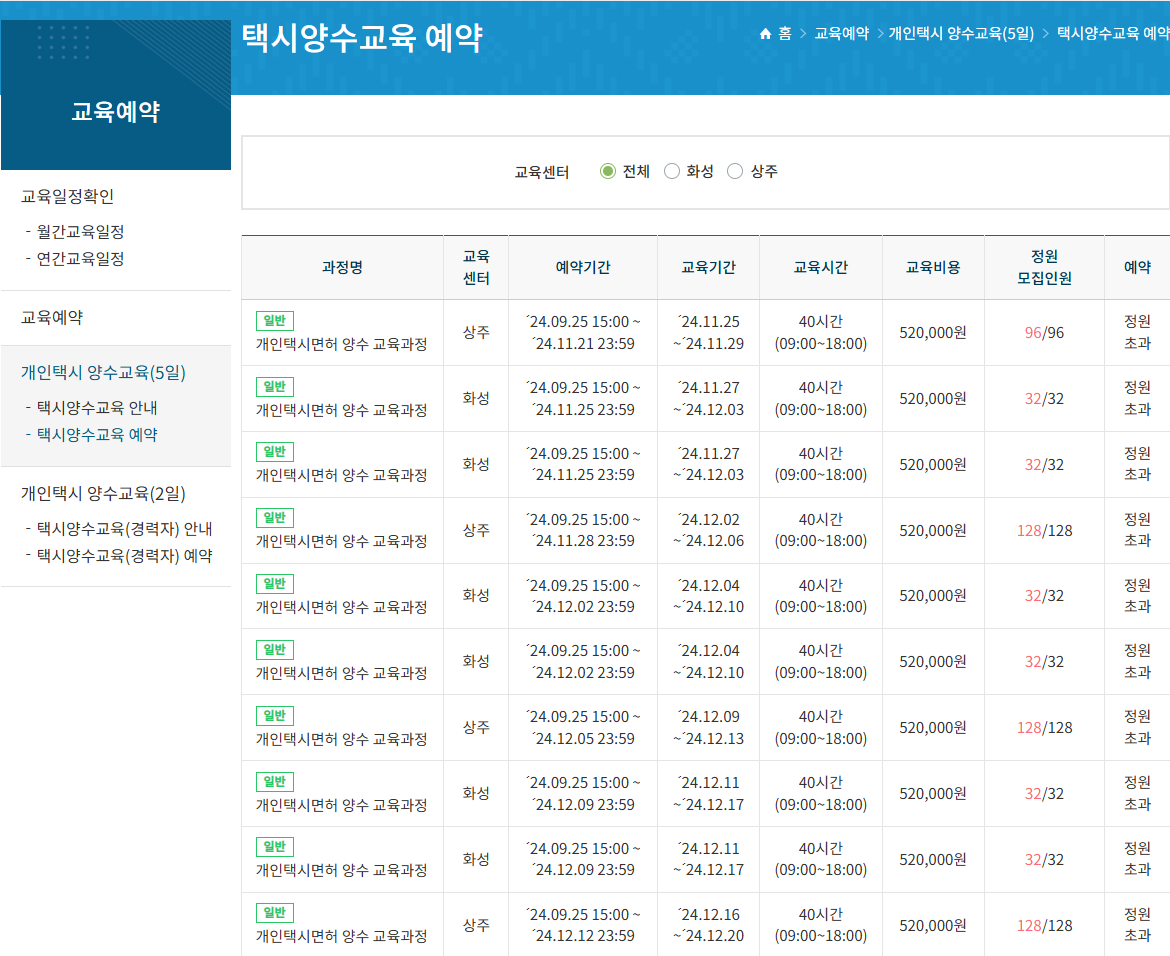The height and width of the screenshot is (956, 1170).
Task: Click the 과정명 column header
Action: coord(342,267)
